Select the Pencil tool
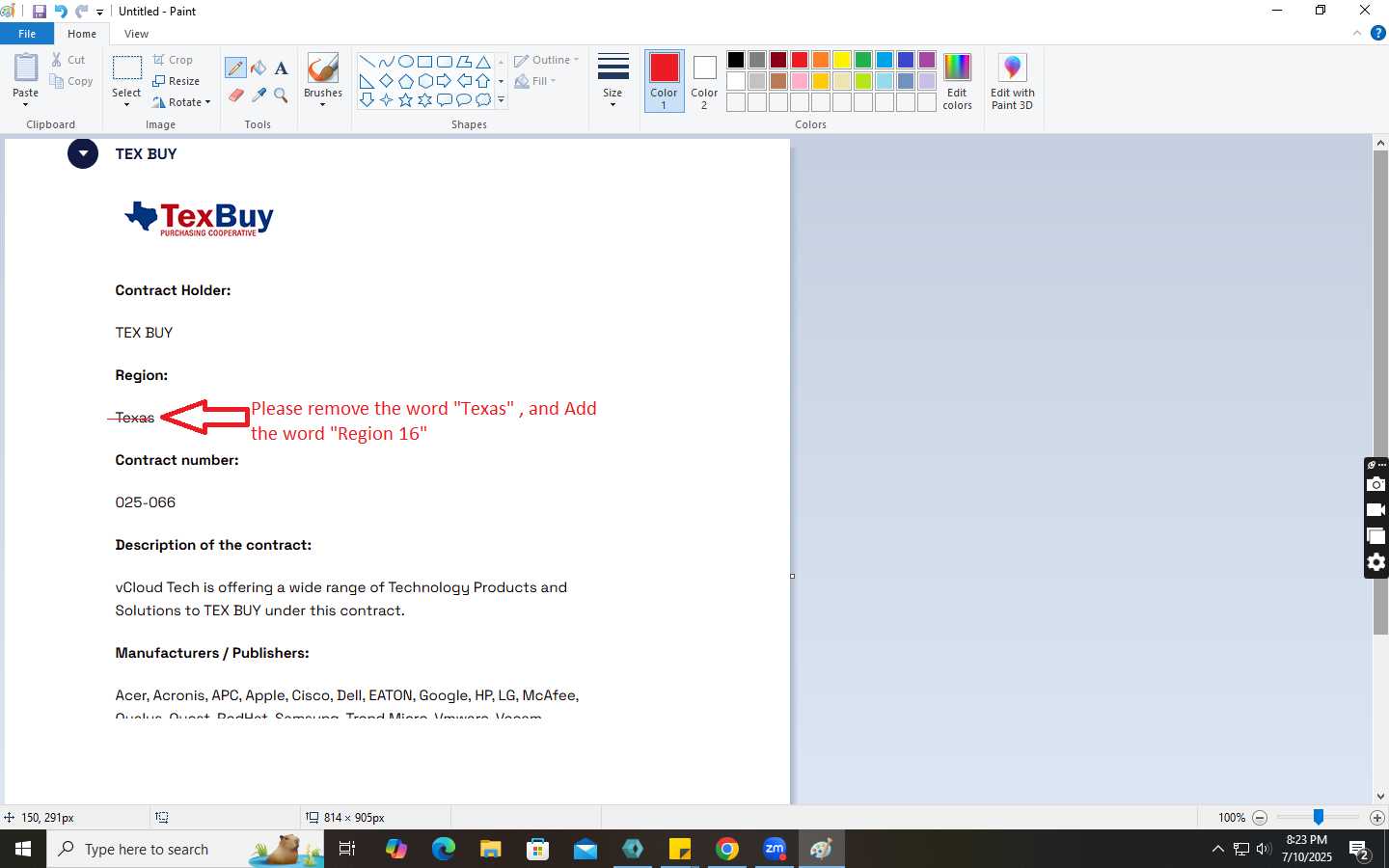The width and height of the screenshot is (1389, 868). coord(235,68)
